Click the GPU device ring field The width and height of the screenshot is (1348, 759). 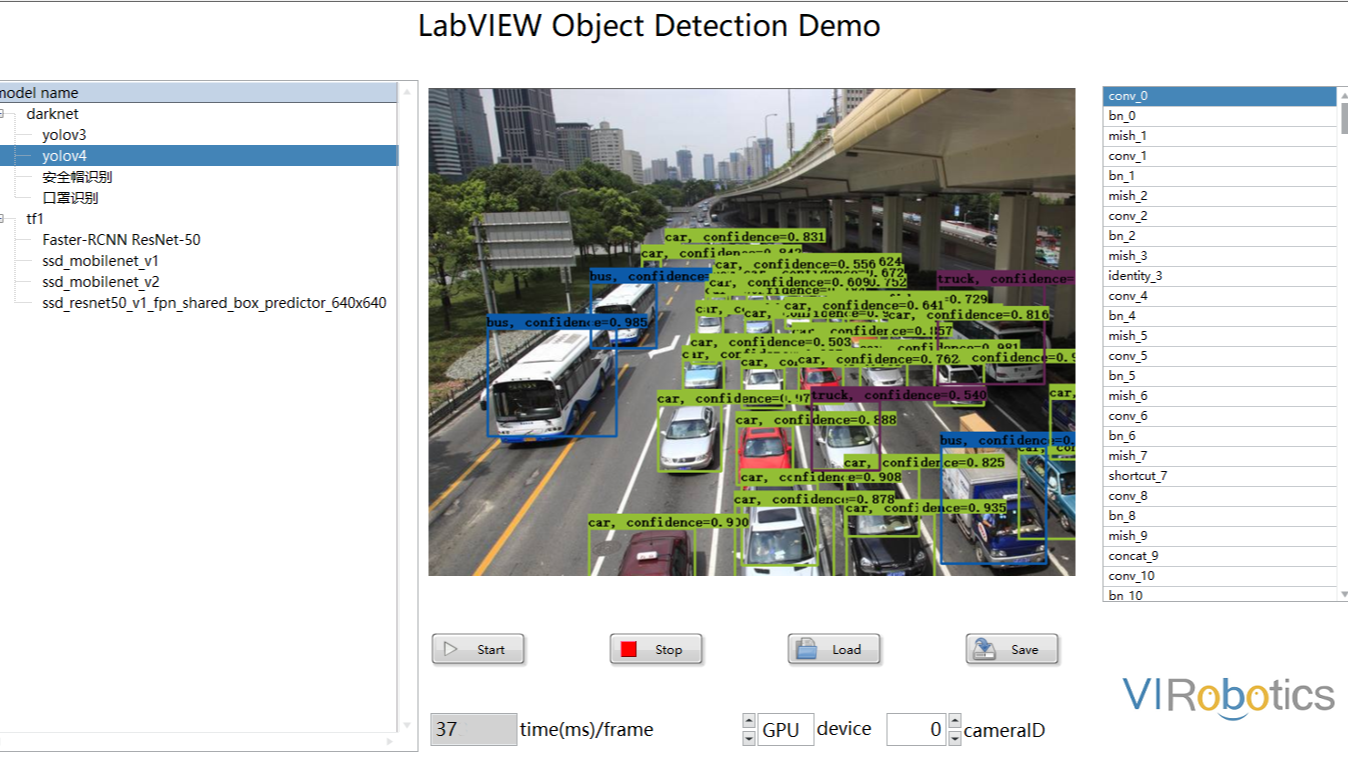(x=786, y=729)
